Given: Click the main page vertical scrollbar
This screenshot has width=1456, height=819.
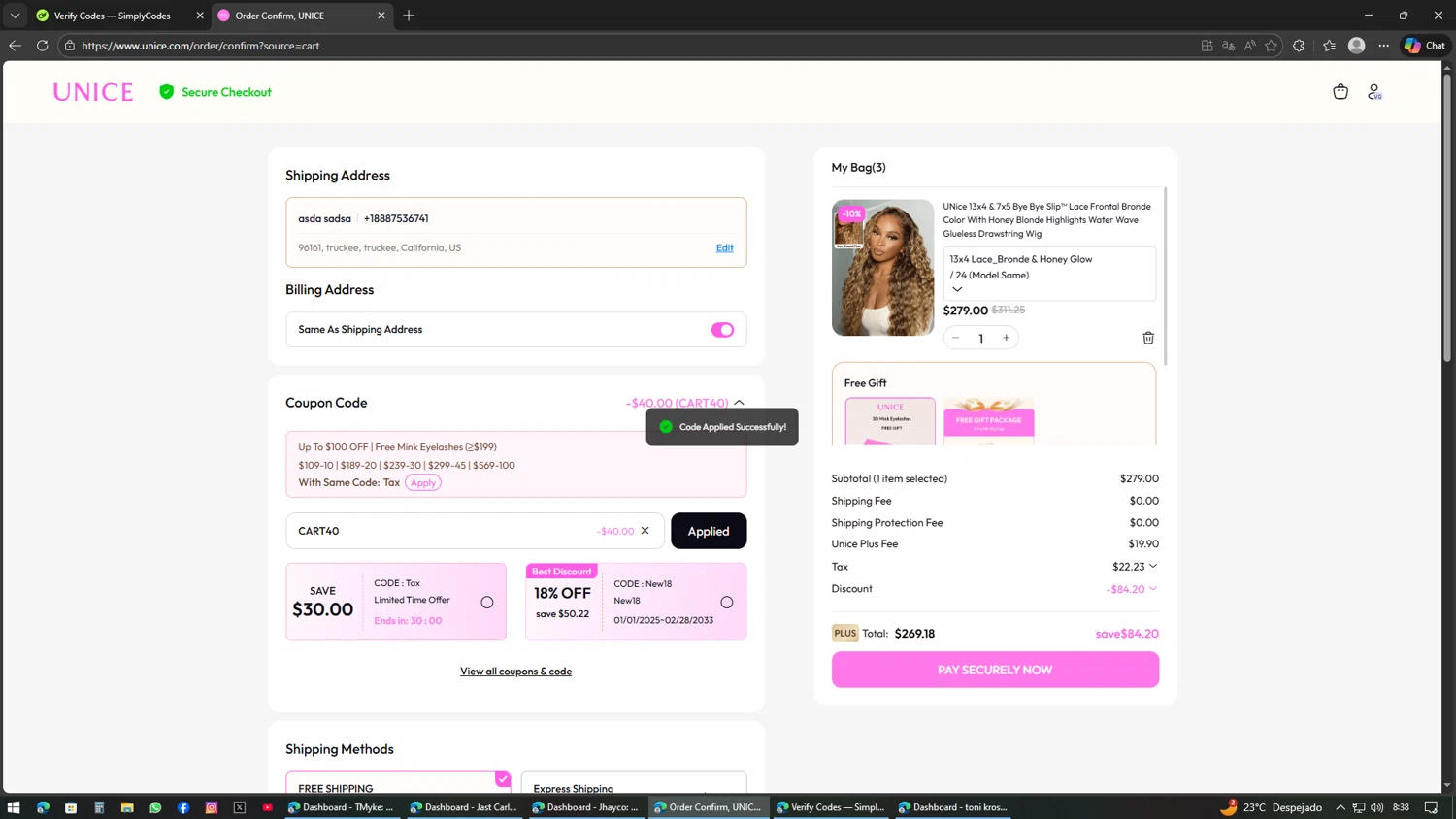Looking at the screenshot, I should [x=1447, y=218].
